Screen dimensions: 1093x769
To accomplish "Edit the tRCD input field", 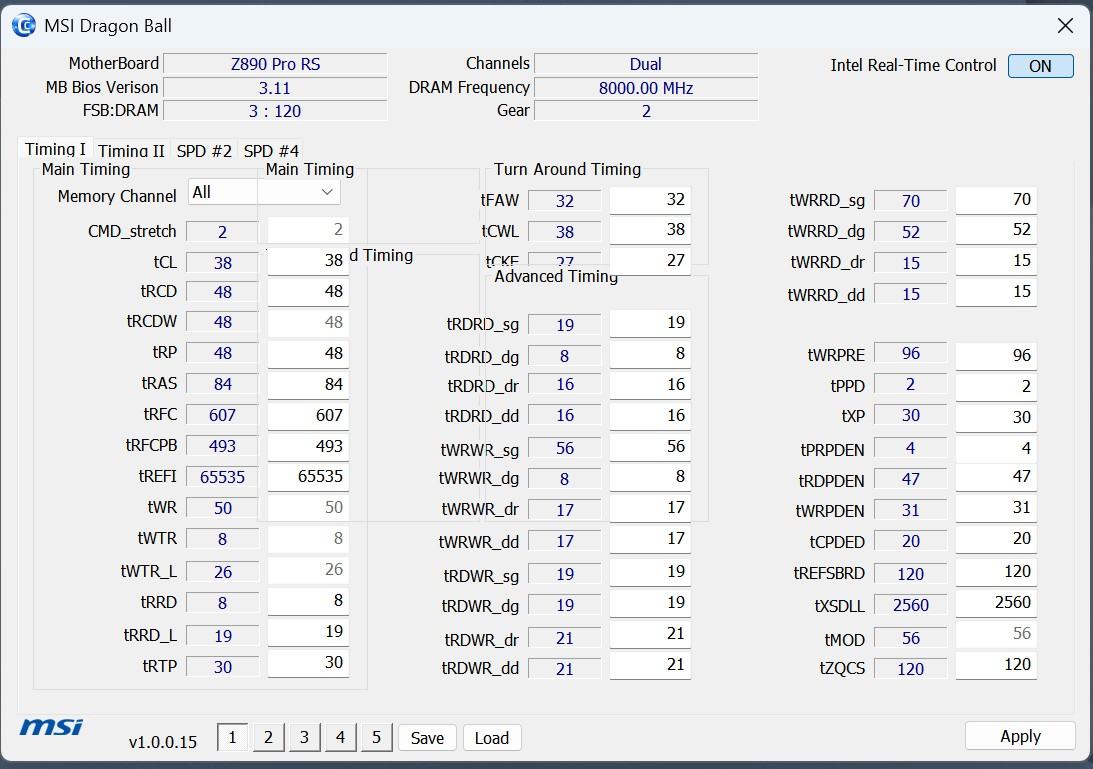I will click(x=308, y=291).
